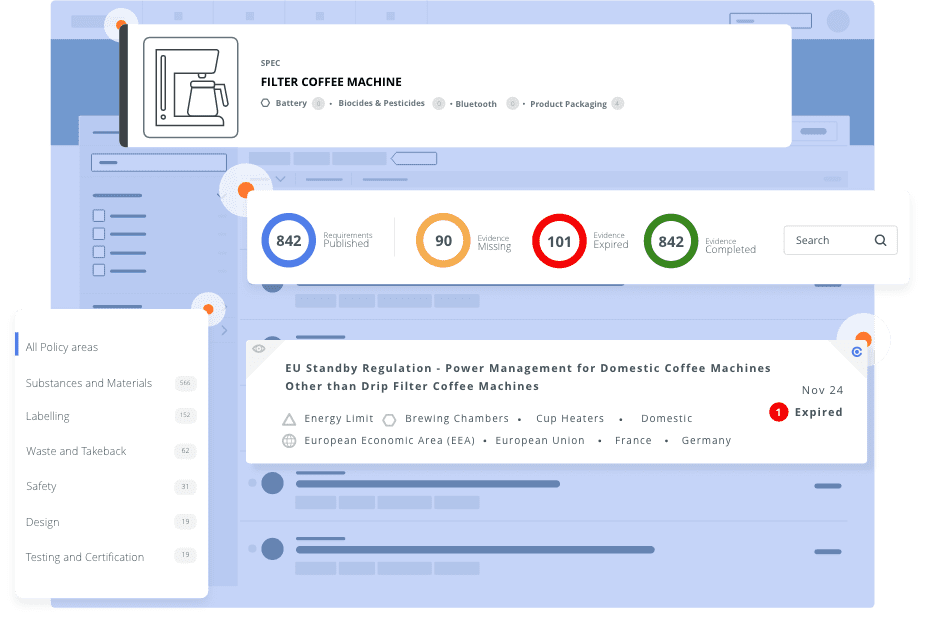Select the Battery radio circle
The image size is (925, 620).
coord(265,103)
